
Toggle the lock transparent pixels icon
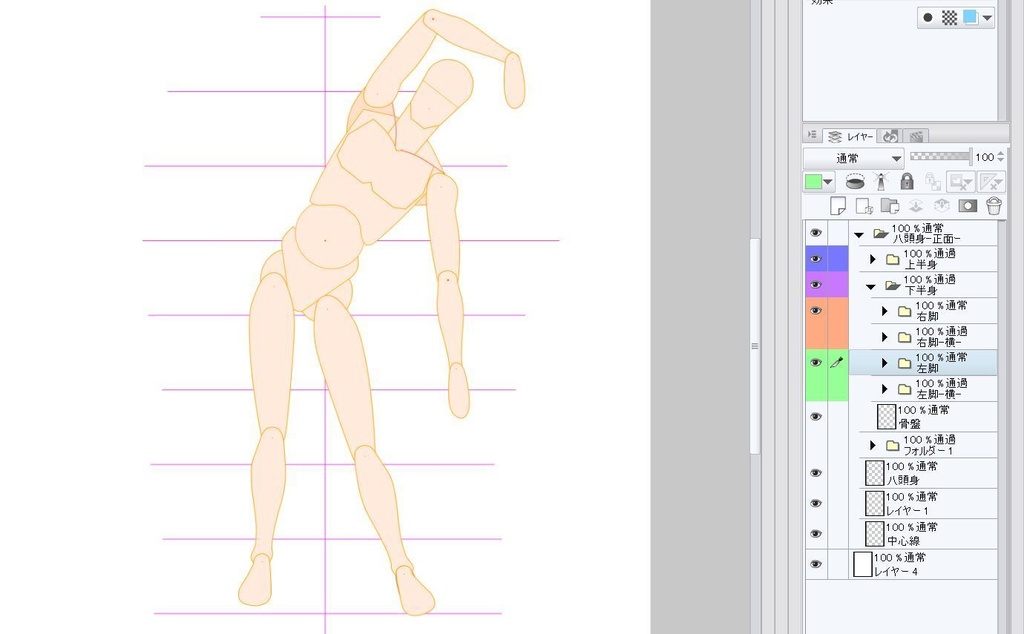click(x=933, y=182)
